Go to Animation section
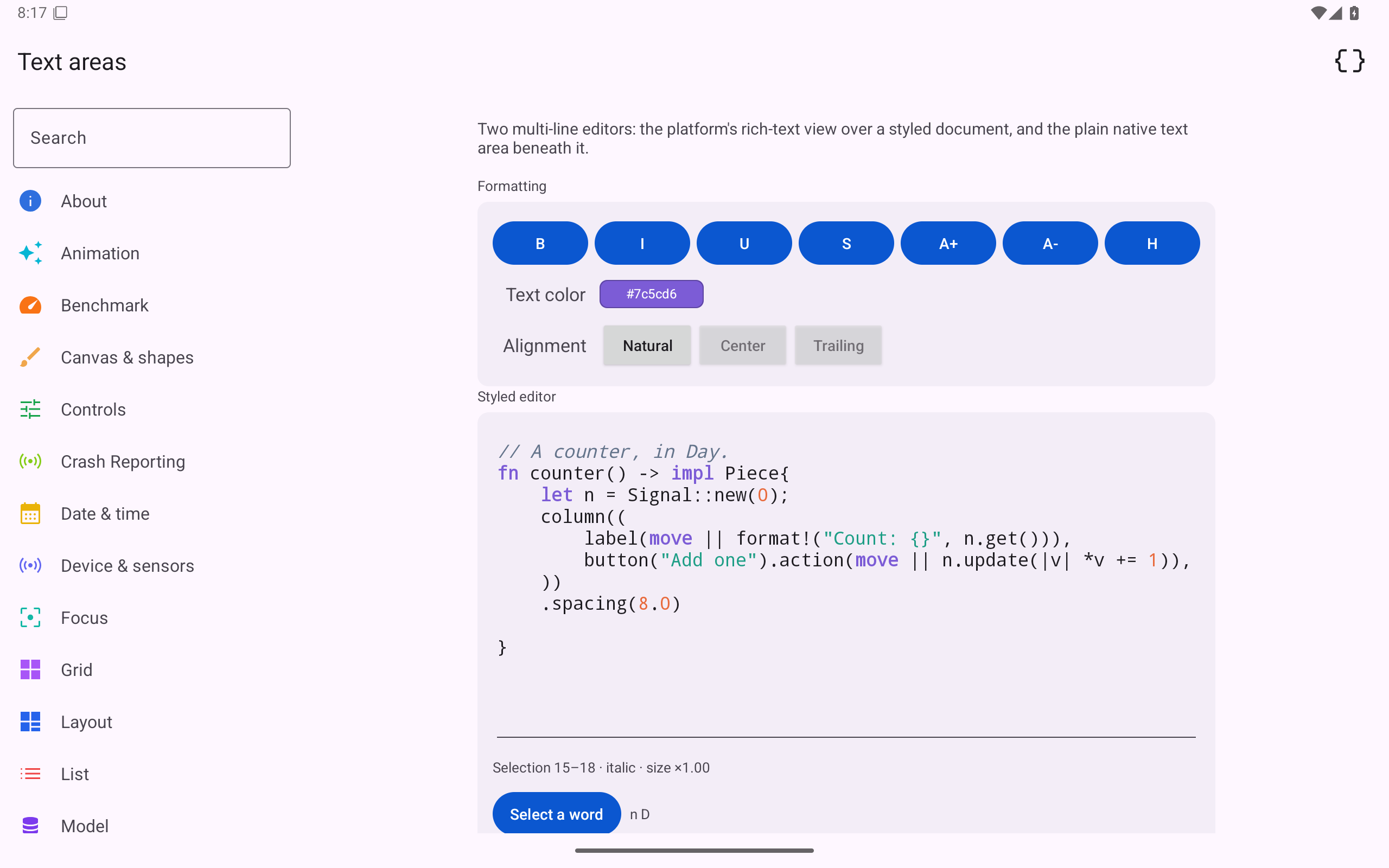This screenshot has height=868, width=1389. pyautogui.click(x=152, y=253)
